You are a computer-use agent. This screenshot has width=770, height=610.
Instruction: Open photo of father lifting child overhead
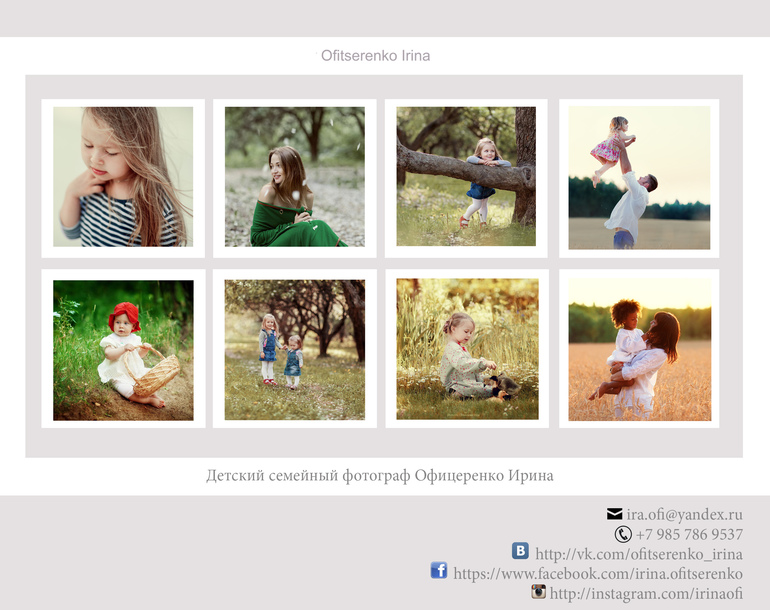[639, 177]
